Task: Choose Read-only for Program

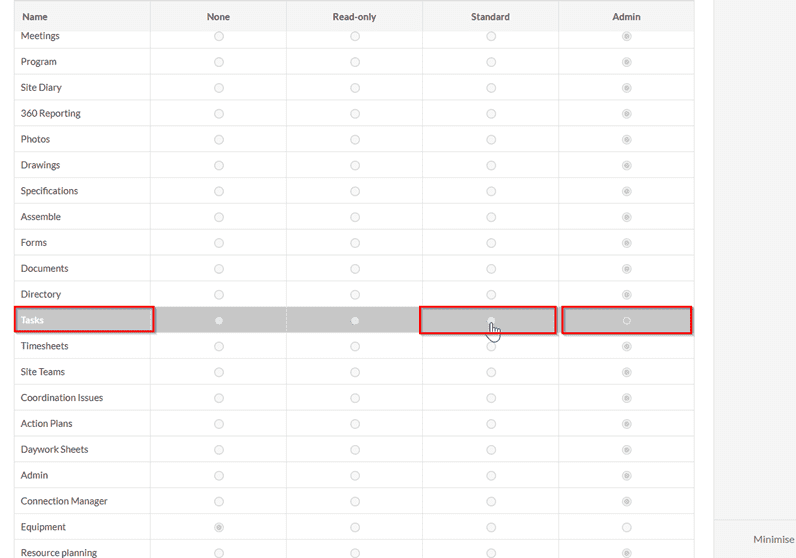Action: [355, 62]
